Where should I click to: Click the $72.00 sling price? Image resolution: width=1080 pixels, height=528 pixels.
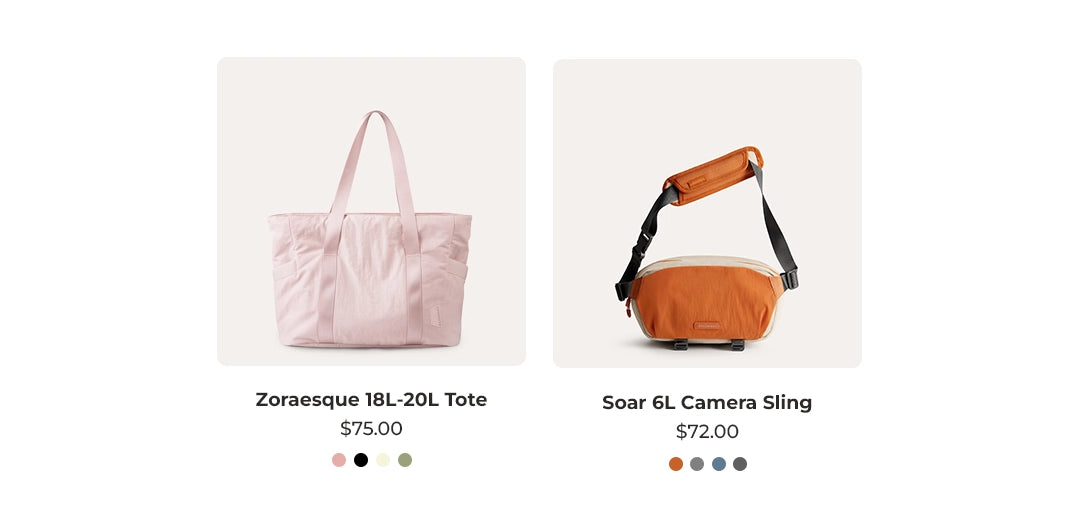tap(707, 432)
